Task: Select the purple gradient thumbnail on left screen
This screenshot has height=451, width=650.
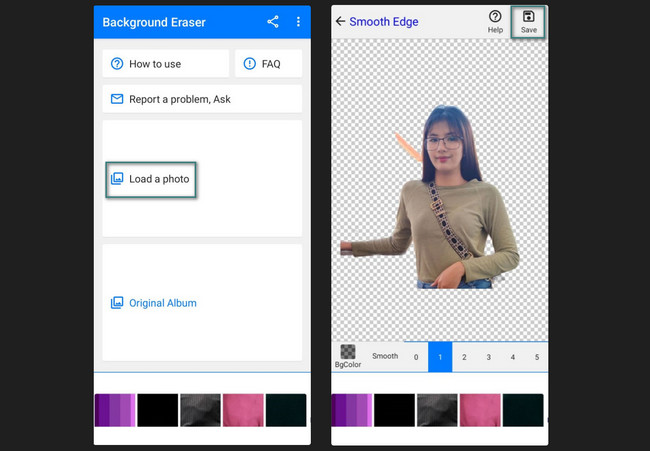Action: click(x=115, y=410)
